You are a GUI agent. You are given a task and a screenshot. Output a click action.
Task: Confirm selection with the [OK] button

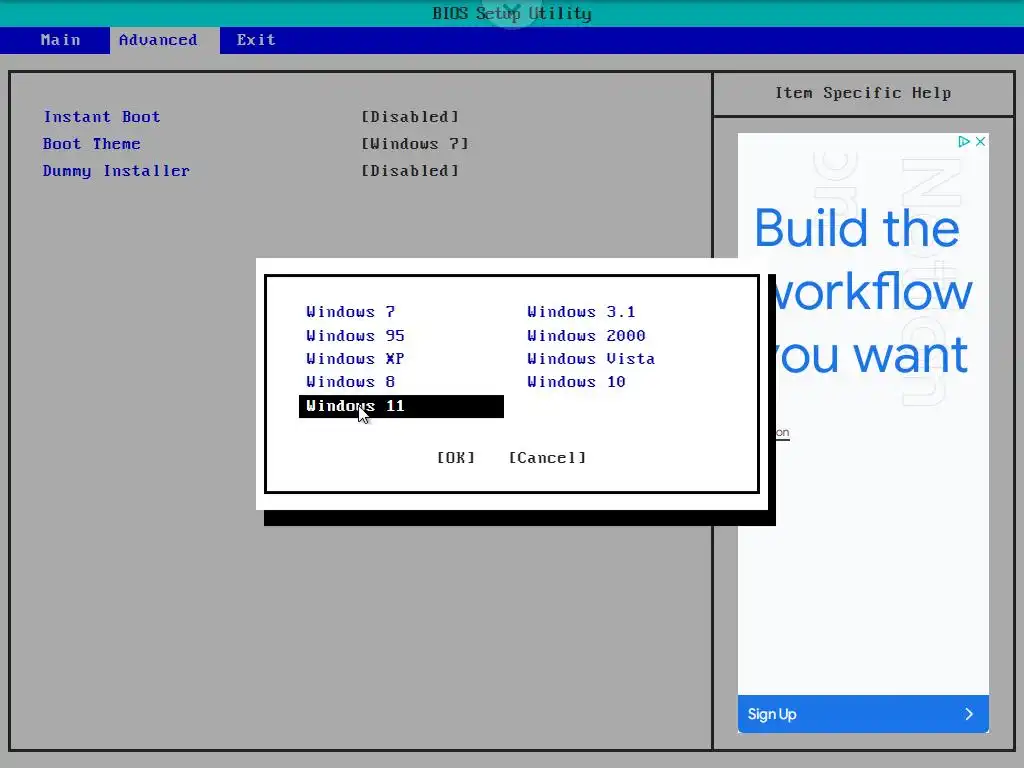point(456,458)
